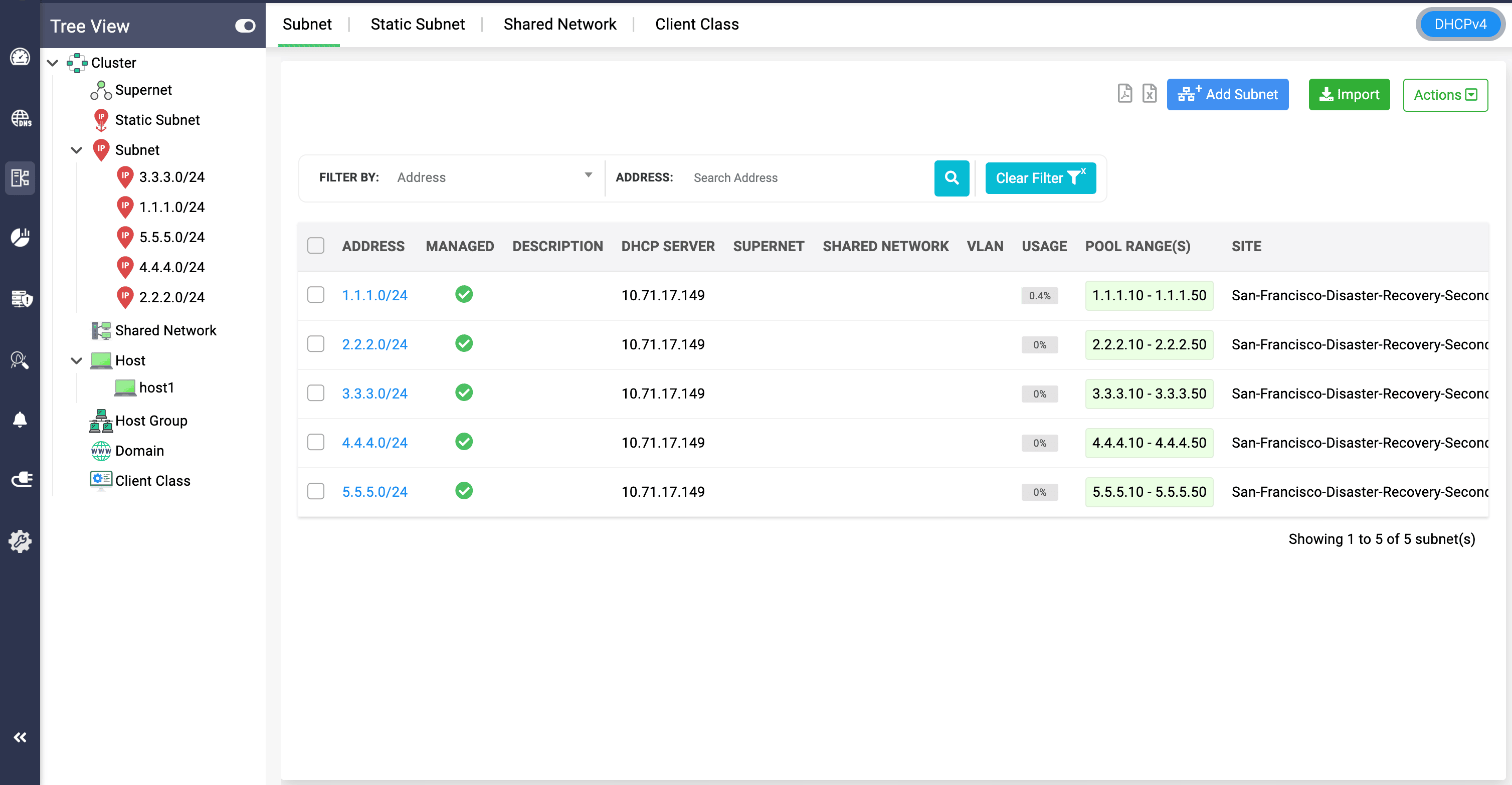
Task: Tick the select-all checkbox in table header
Action: (x=316, y=245)
